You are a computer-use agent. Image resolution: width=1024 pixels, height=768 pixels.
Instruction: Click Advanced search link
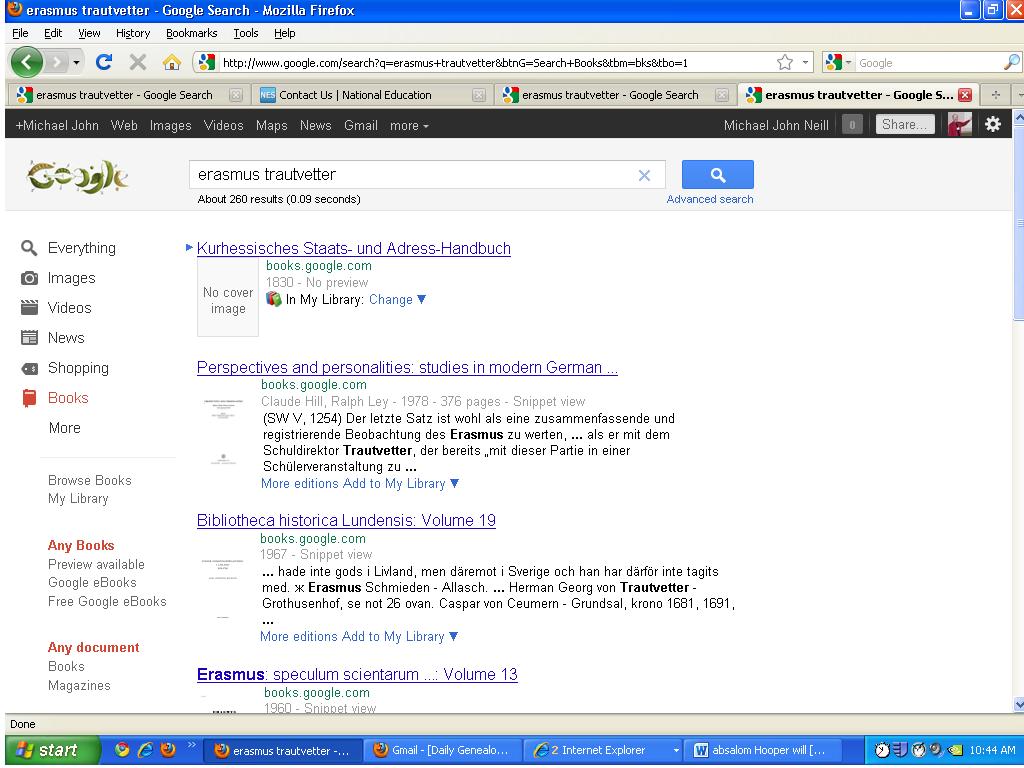(x=710, y=199)
